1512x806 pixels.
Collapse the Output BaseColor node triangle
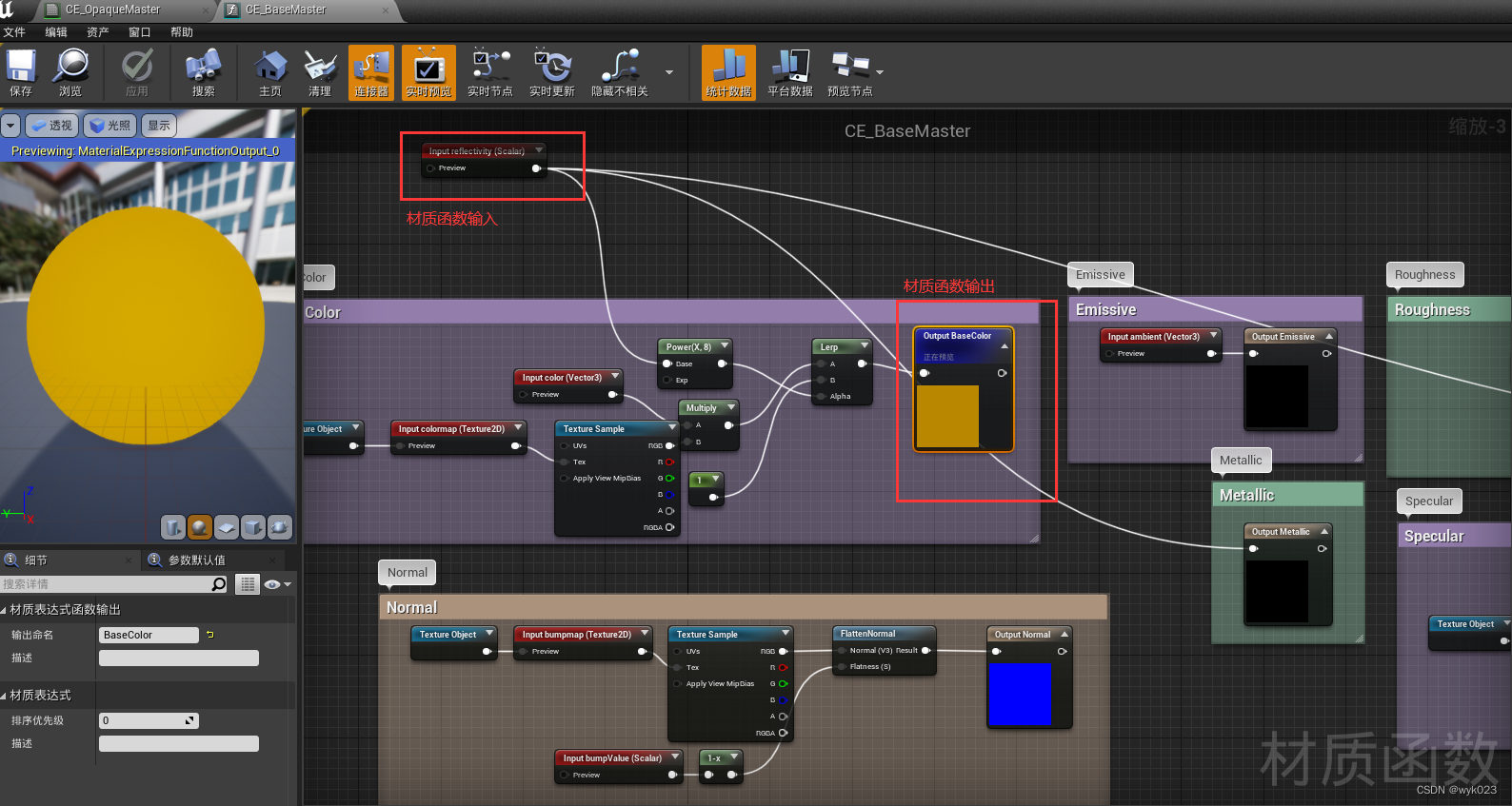(x=1004, y=345)
